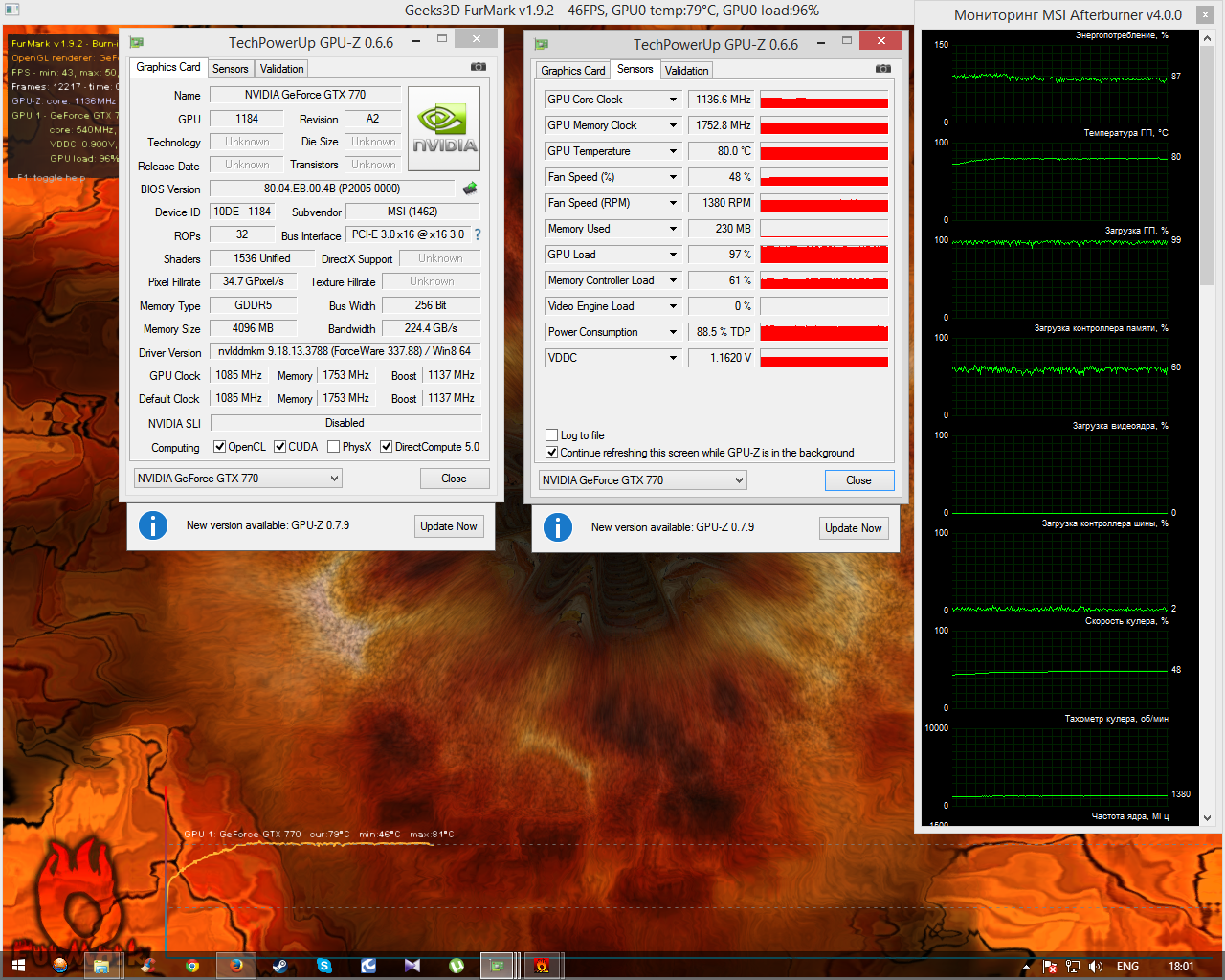1225x980 pixels.
Task: Show hidden tray icons arrow
Action: tap(1027, 967)
